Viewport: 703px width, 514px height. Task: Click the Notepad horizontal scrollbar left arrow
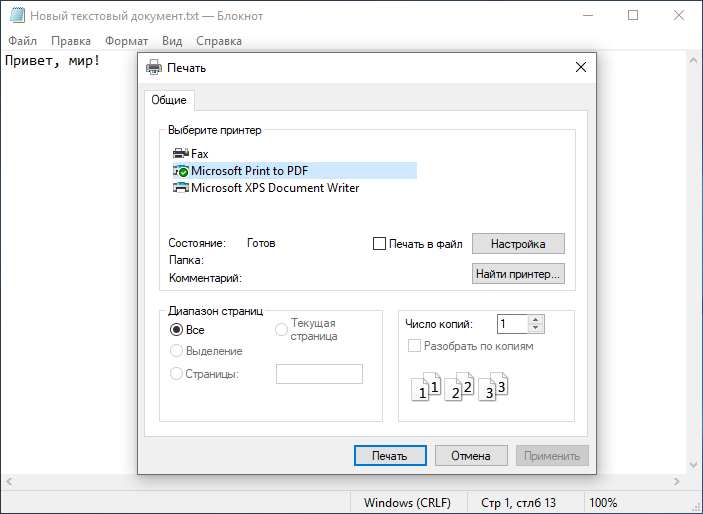9,482
